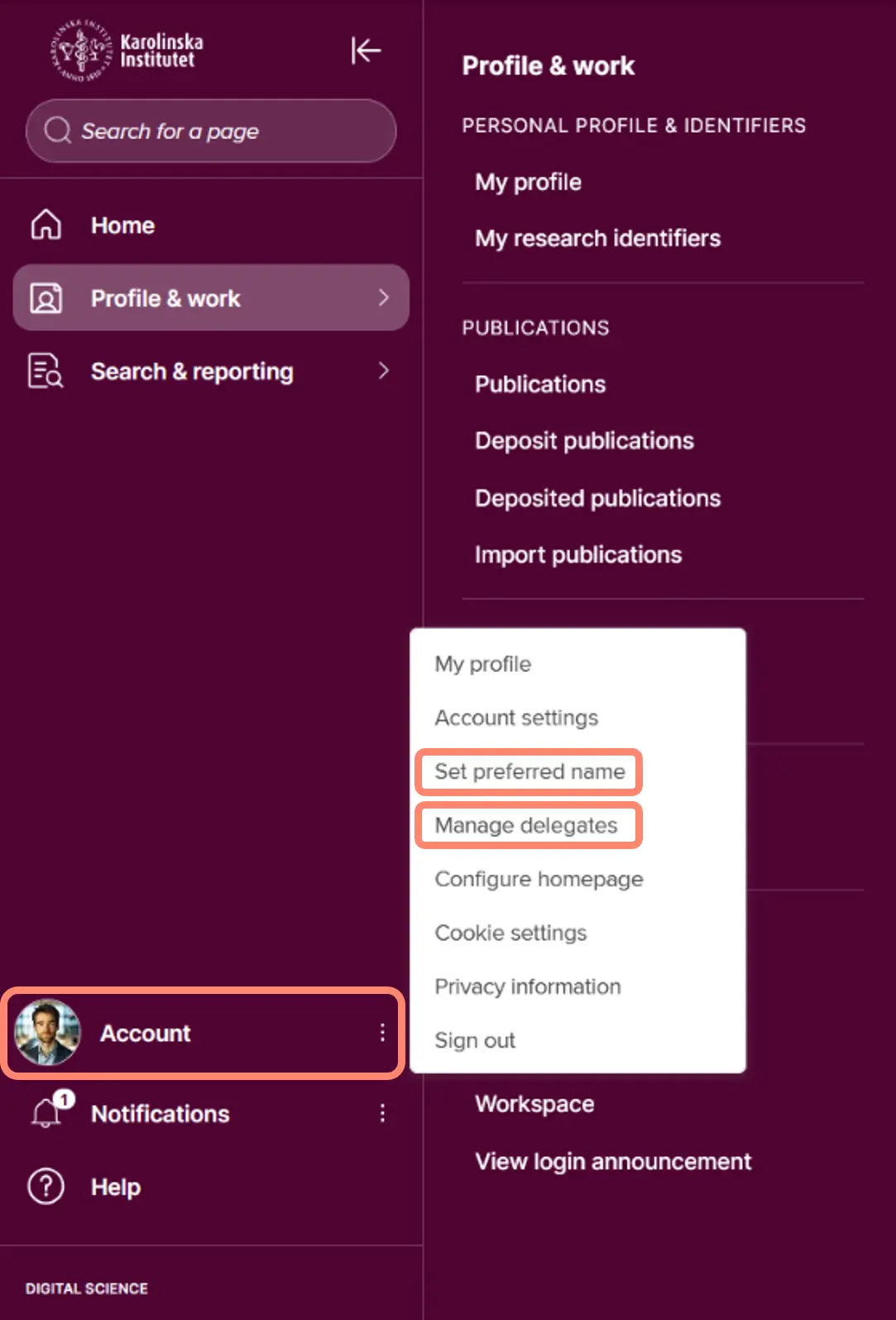Open the Home page
896x1320 pixels.
[x=122, y=224]
